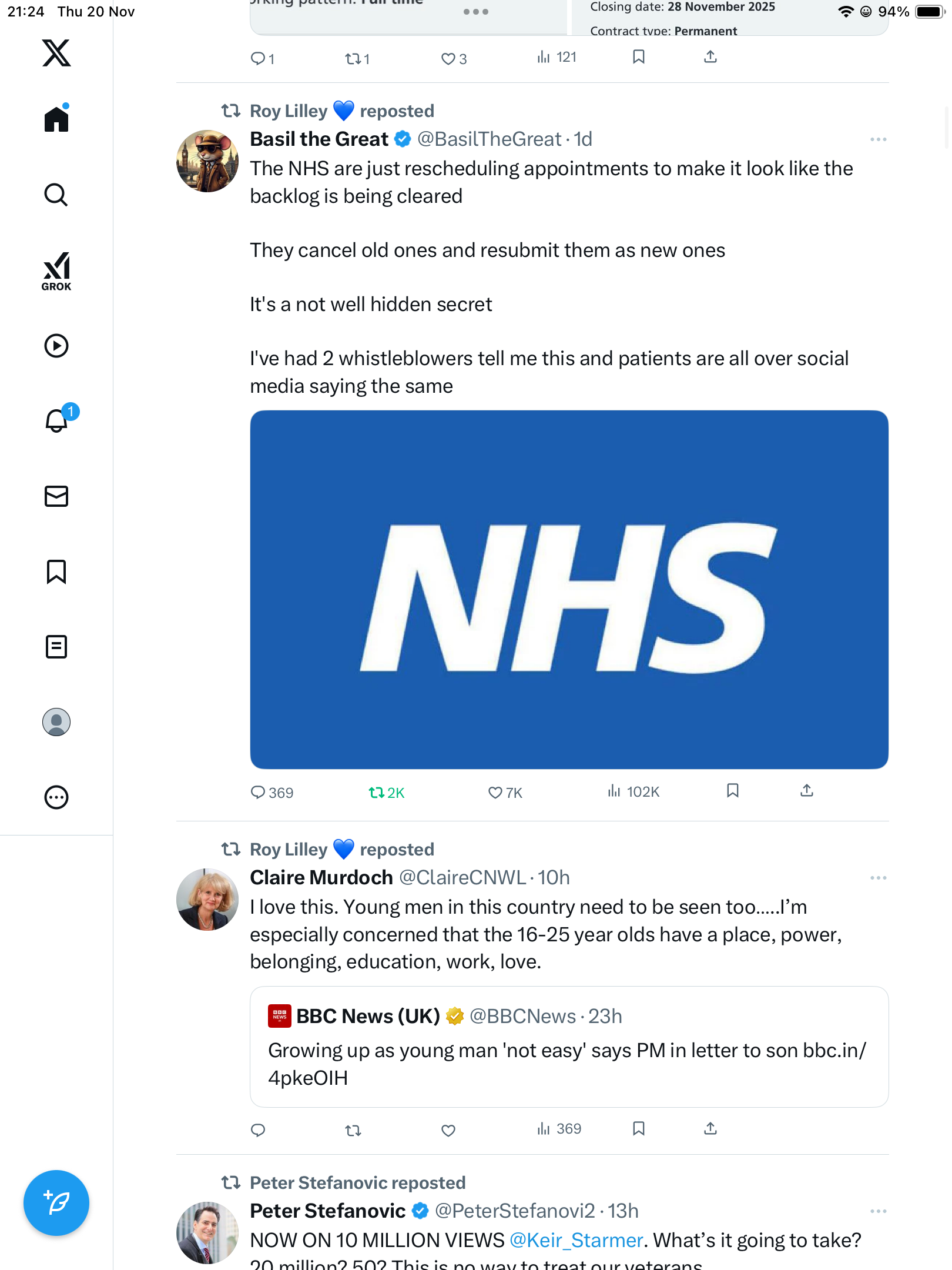Go to Home timeline tab
952x1270 pixels.
click(x=56, y=119)
